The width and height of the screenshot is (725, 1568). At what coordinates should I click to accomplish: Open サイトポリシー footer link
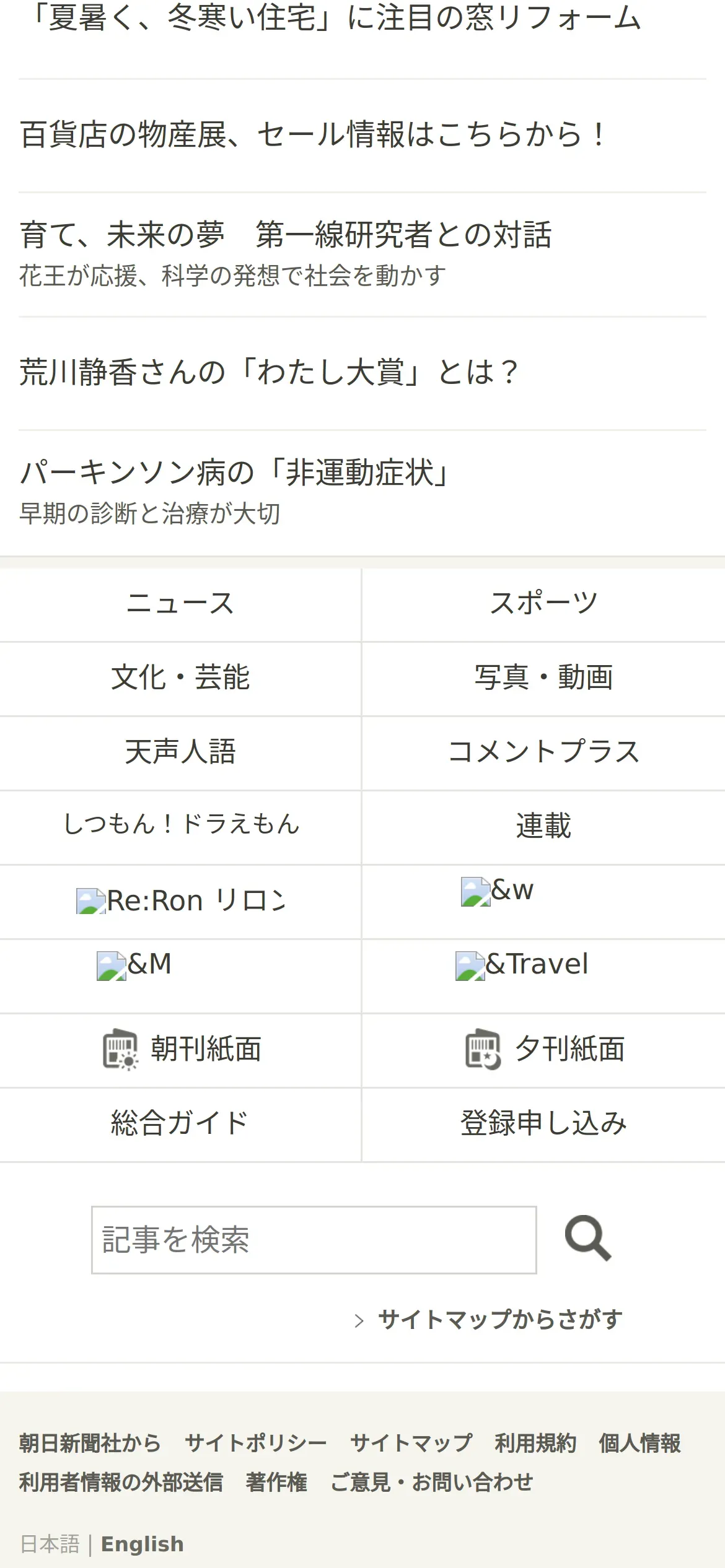pos(256,1444)
